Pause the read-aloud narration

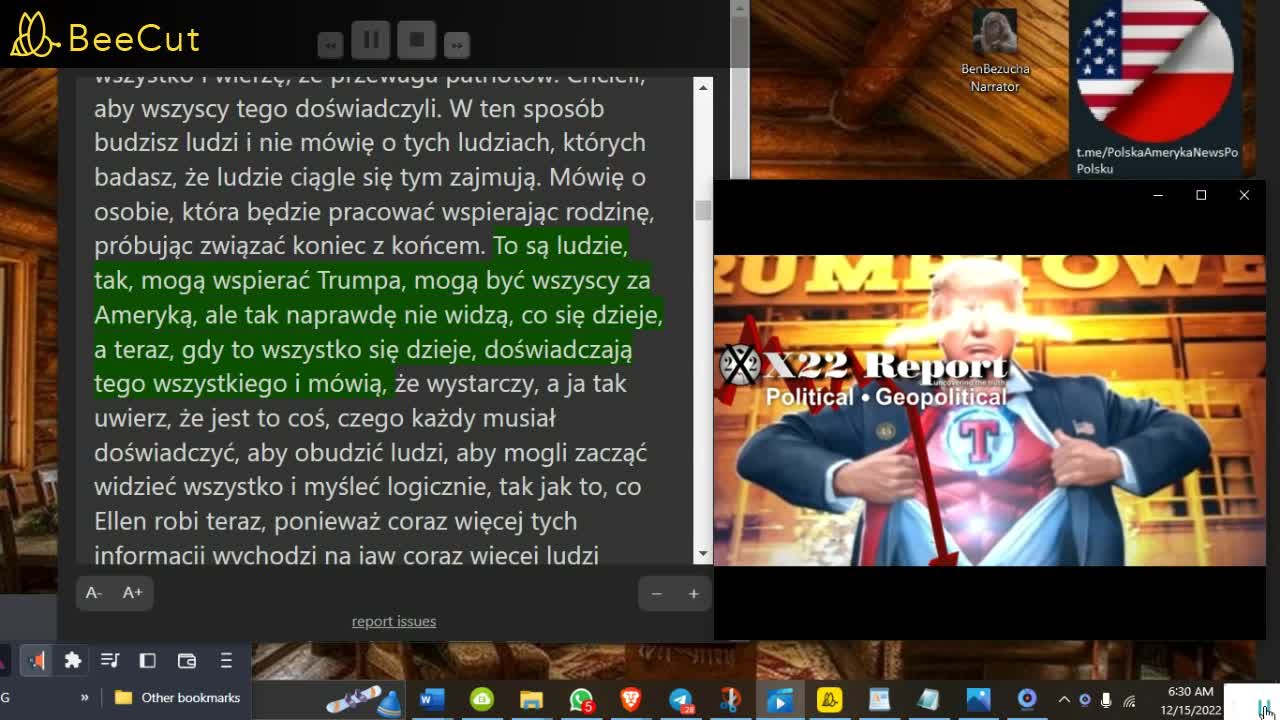tap(371, 40)
